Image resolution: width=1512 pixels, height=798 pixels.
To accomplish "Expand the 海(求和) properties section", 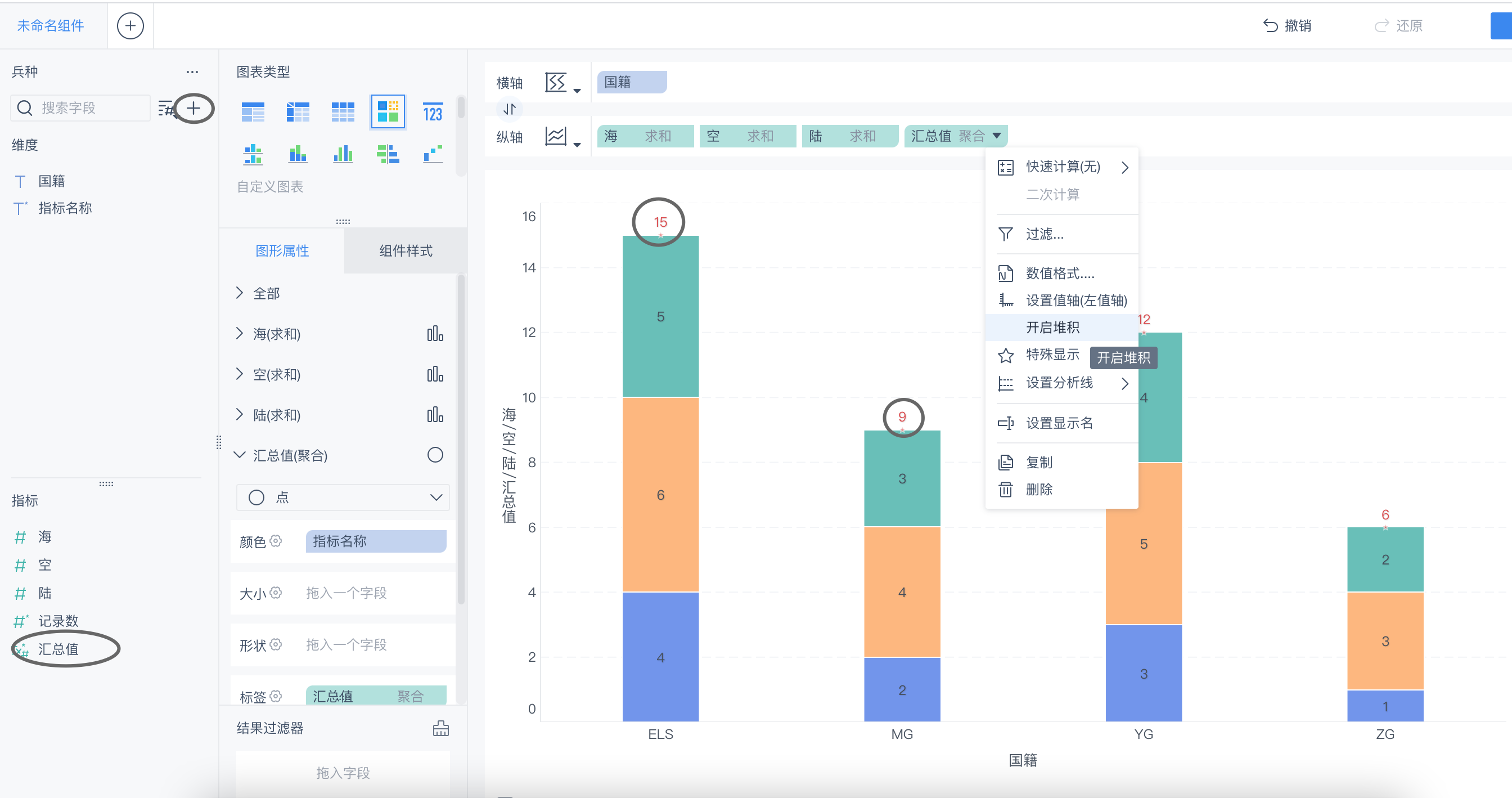I will [239, 334].
